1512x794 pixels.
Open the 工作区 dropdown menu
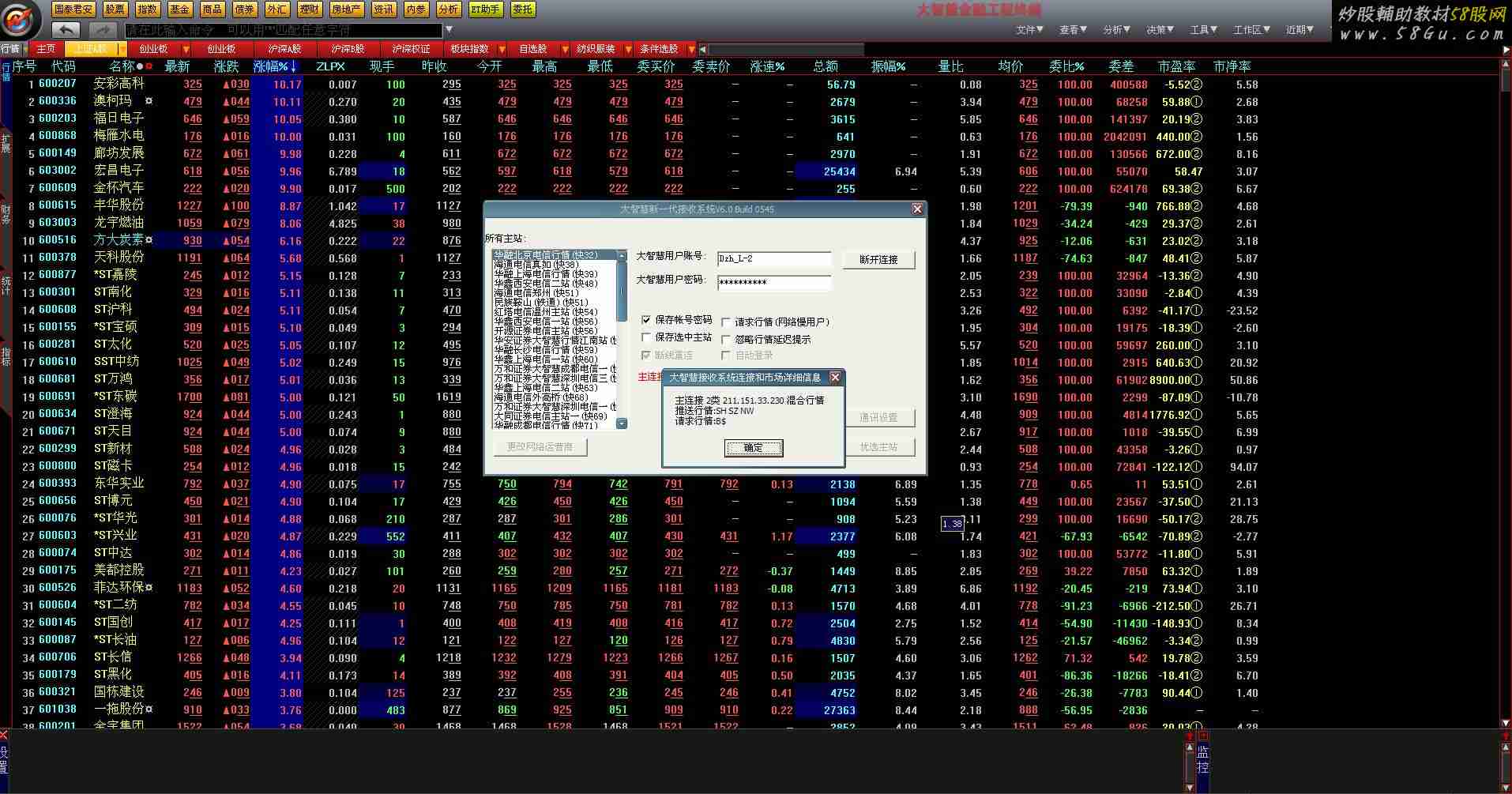(x=1252, y=29)
